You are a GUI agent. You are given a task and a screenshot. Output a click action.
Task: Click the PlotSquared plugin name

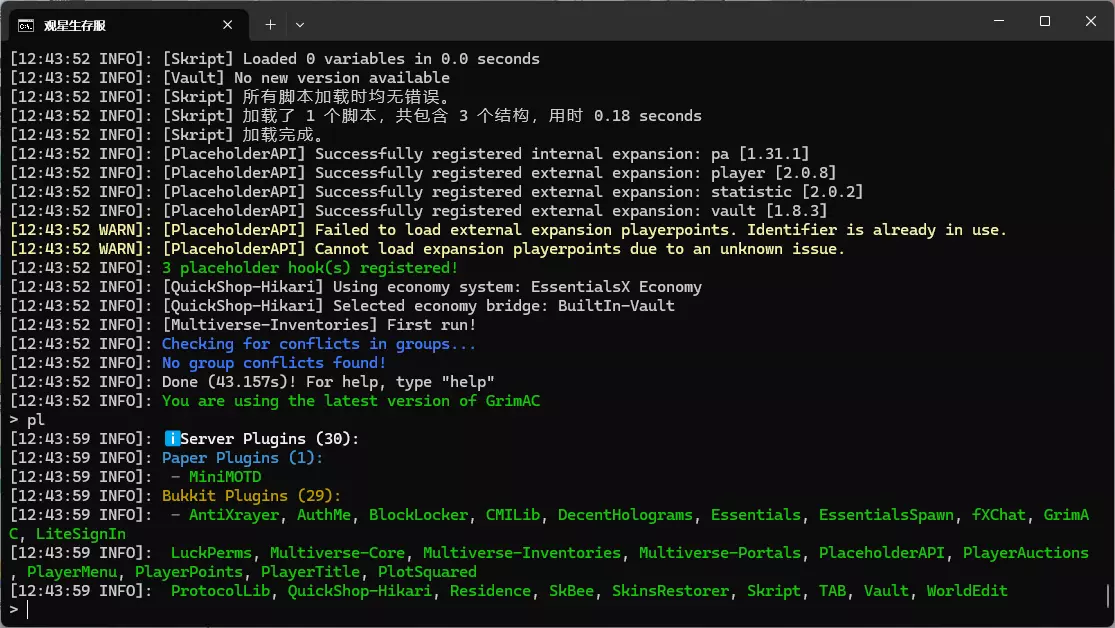(x=427, y=572)
